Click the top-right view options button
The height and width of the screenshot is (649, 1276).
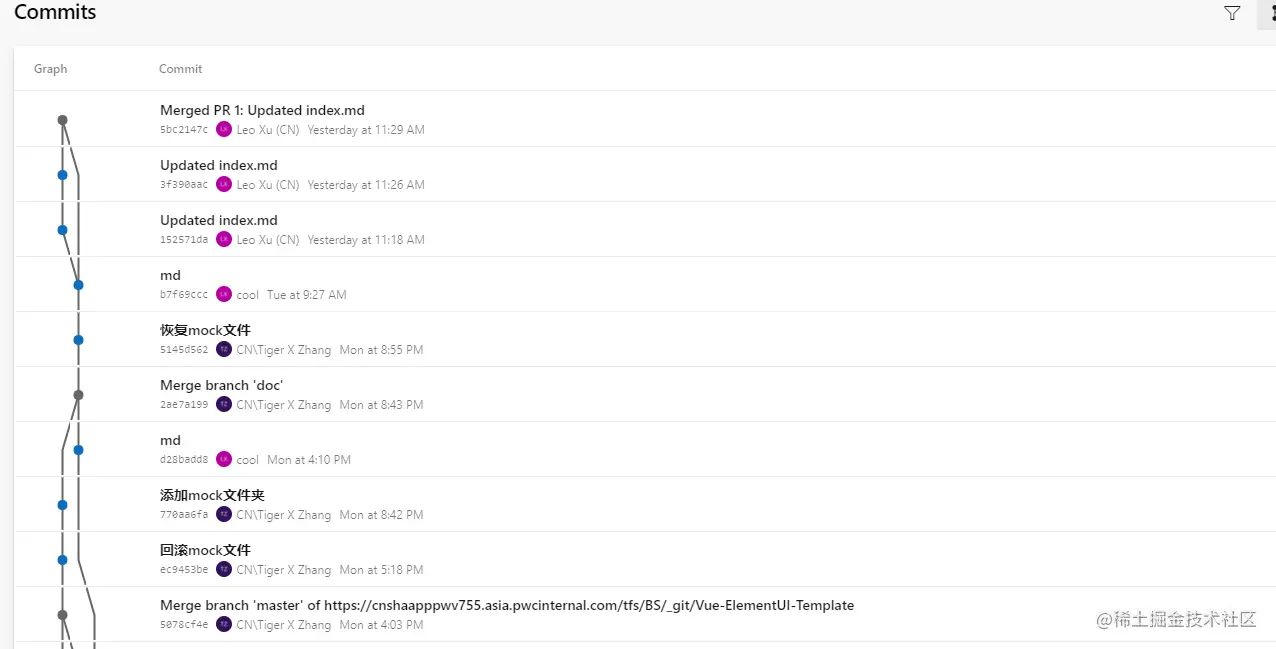tap(1268, 13)
